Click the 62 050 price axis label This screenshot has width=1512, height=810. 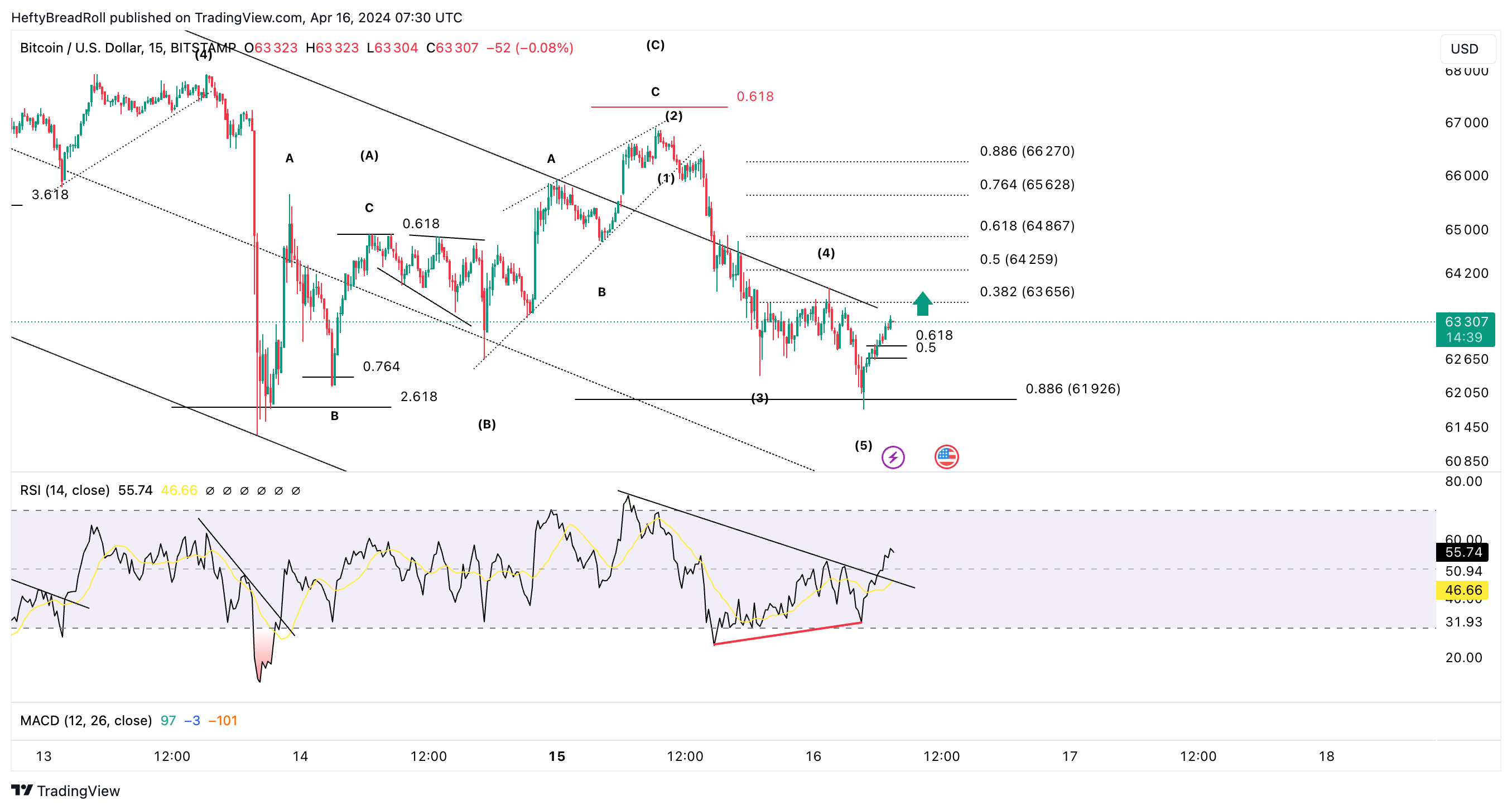[x=1466, y=393]
